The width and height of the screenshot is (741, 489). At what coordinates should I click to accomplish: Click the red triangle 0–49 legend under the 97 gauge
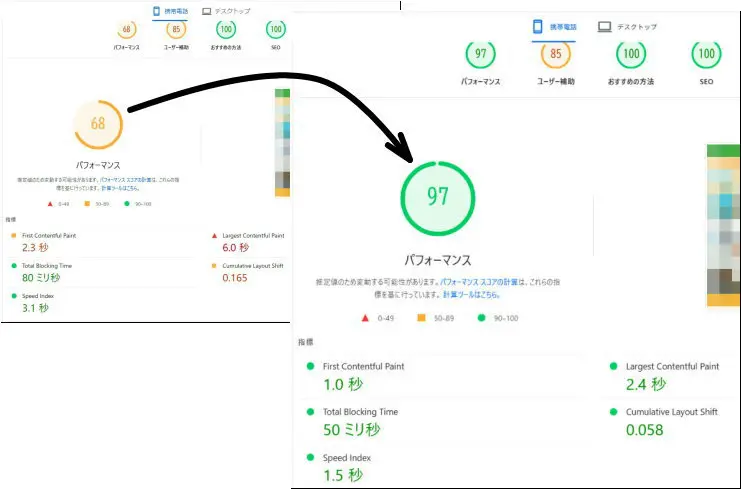pyautogui.click(x=364, y=318)
